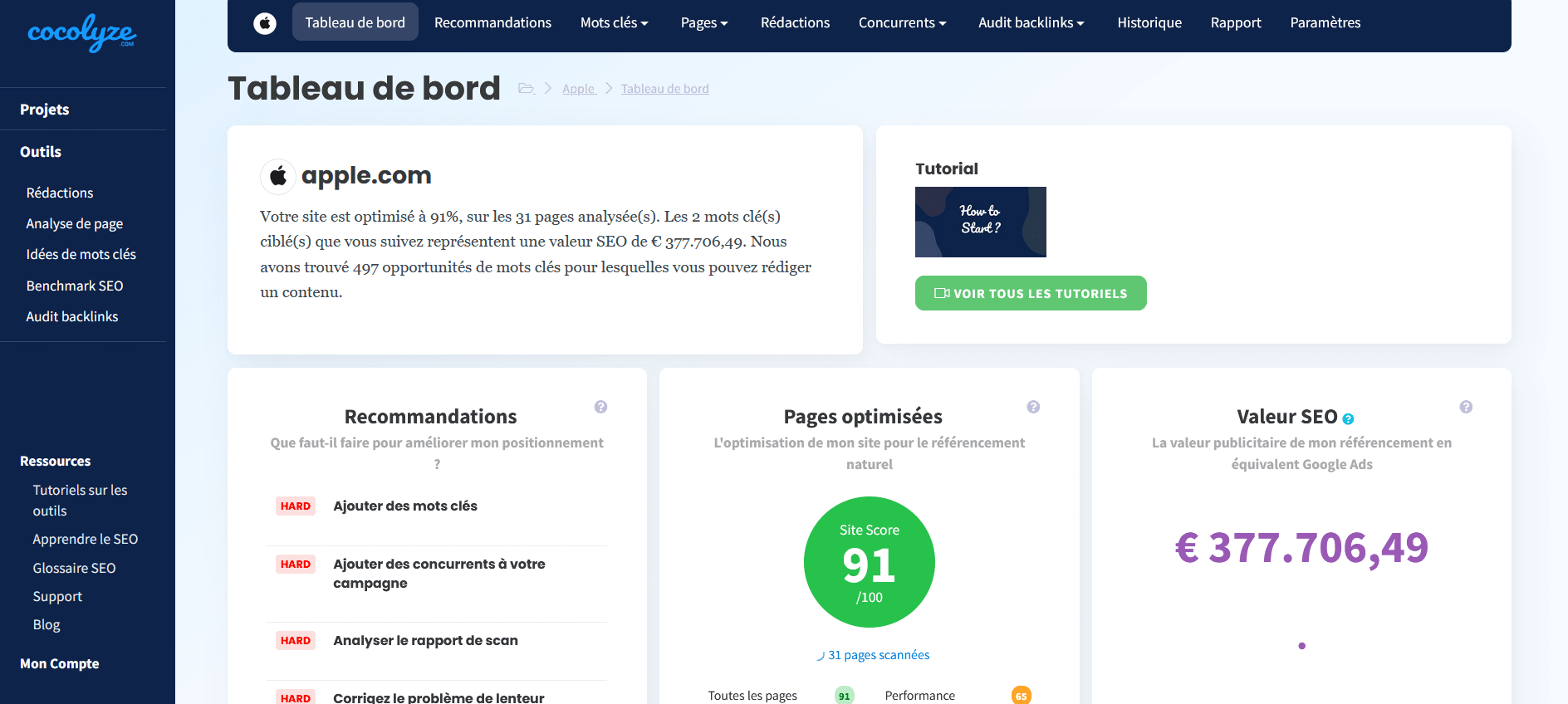
Task: Open Outils section in sidebar
Action: coord(41,152)
